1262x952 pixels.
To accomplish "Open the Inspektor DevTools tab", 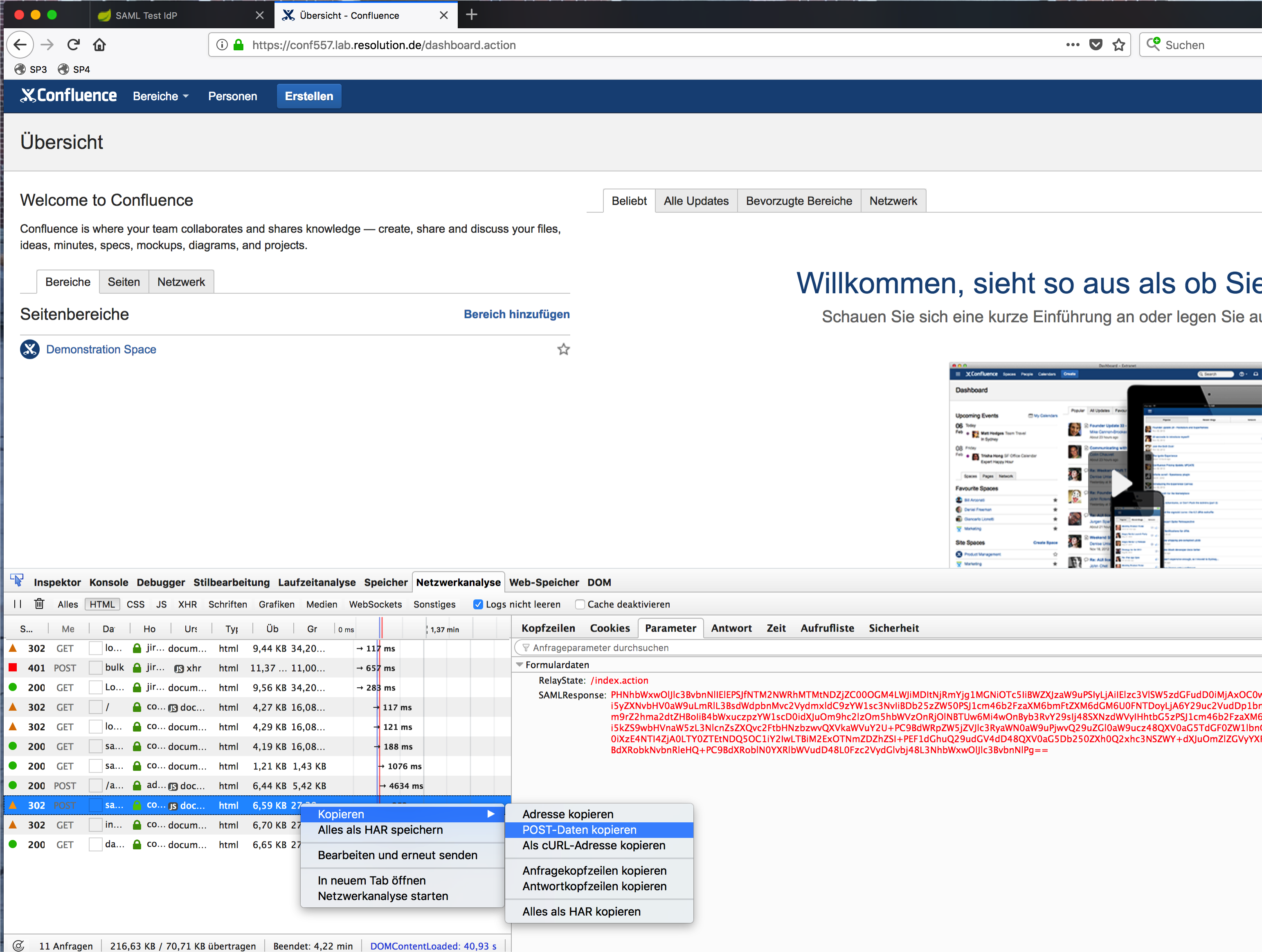I will tap(57, 582).
